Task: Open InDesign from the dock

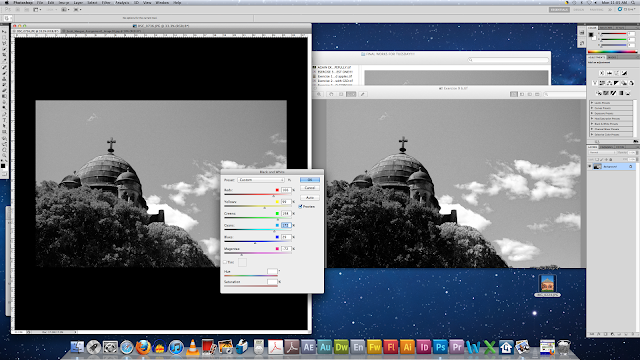Action: click(424, 347)
